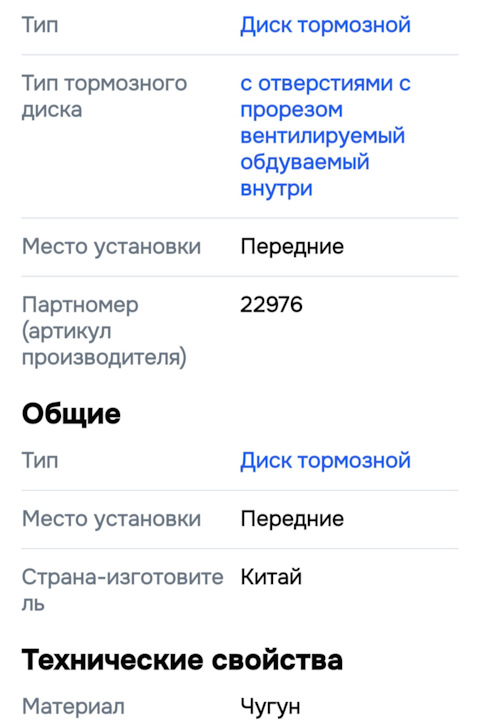Click the material value 'Чугун'
This screenshot has width=480, height=720.
point(270,707)
